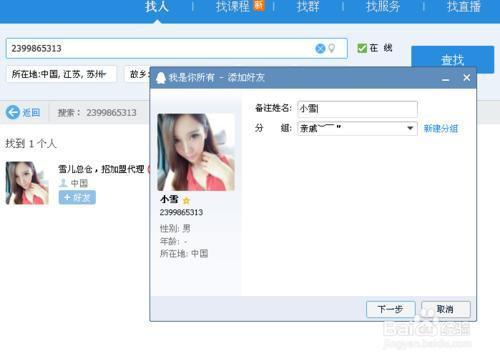The image size is (500, 361).
Task: Click the search result profile photo thumbnail
Action: pos(27,183)
